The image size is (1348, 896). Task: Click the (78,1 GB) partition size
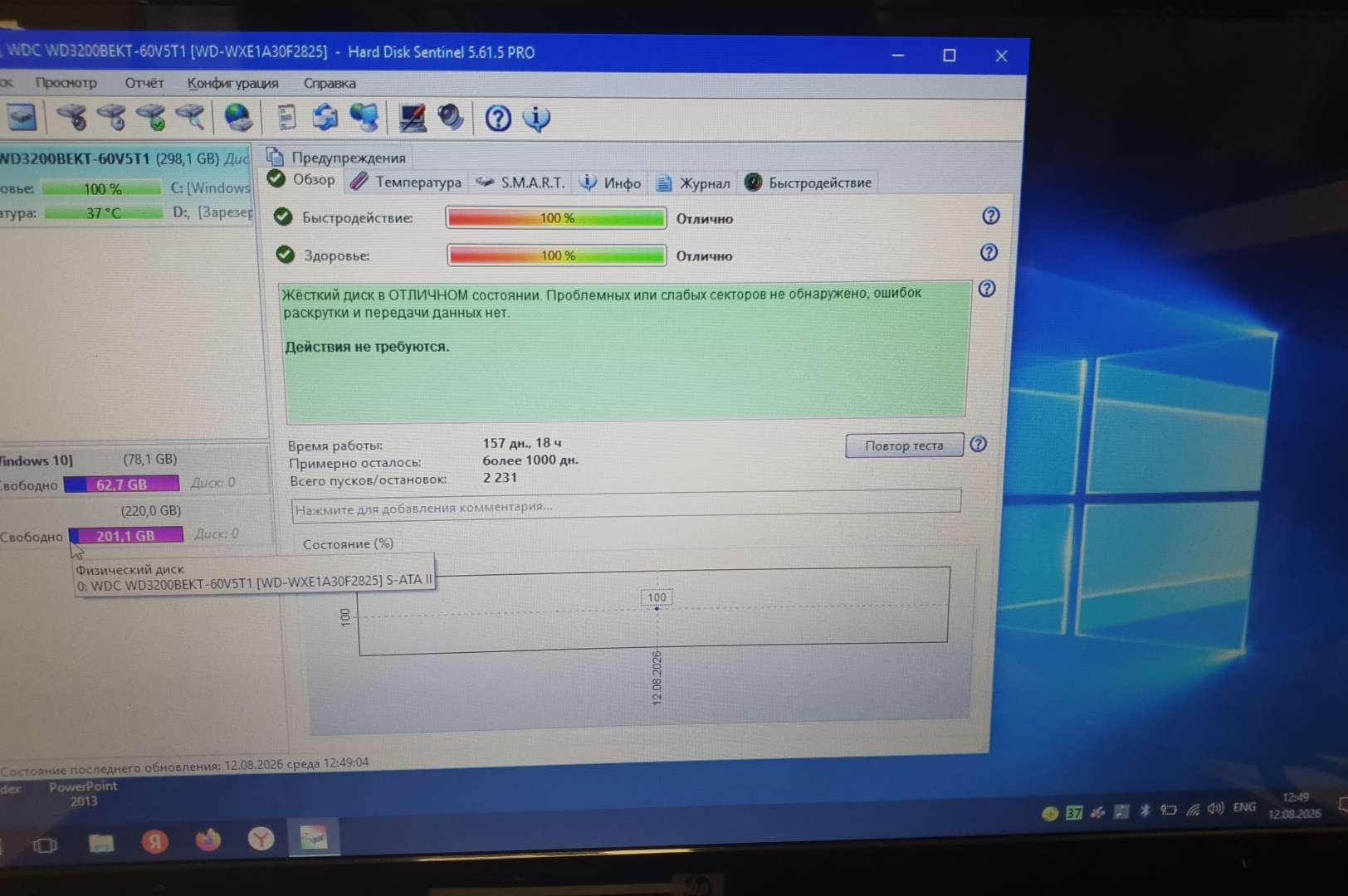click(150, 459)
